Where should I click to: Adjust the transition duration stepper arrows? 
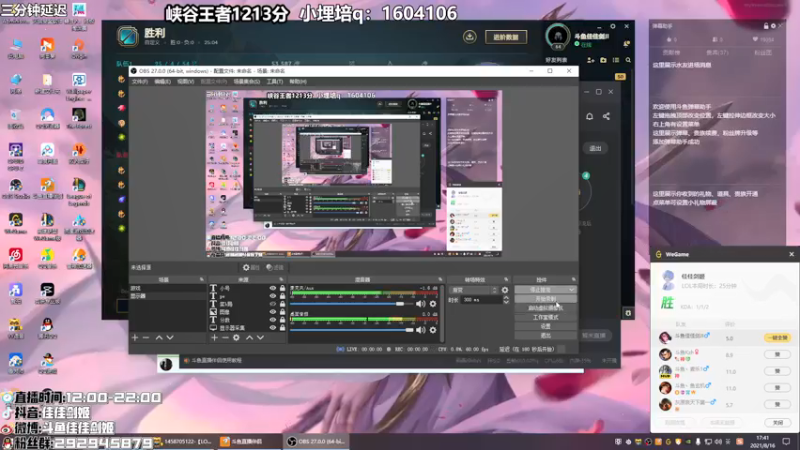coord(506,300)
